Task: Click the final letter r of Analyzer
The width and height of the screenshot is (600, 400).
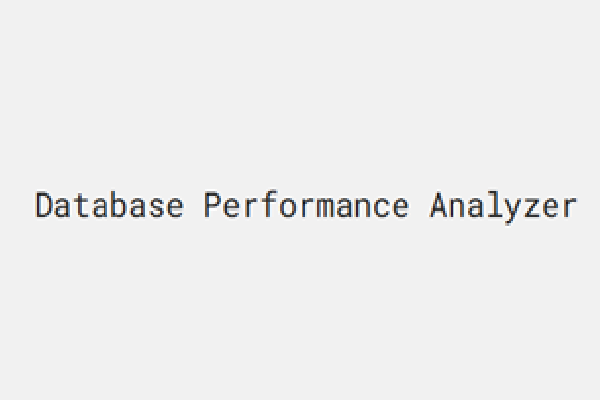Action: (x=568, y=205)
